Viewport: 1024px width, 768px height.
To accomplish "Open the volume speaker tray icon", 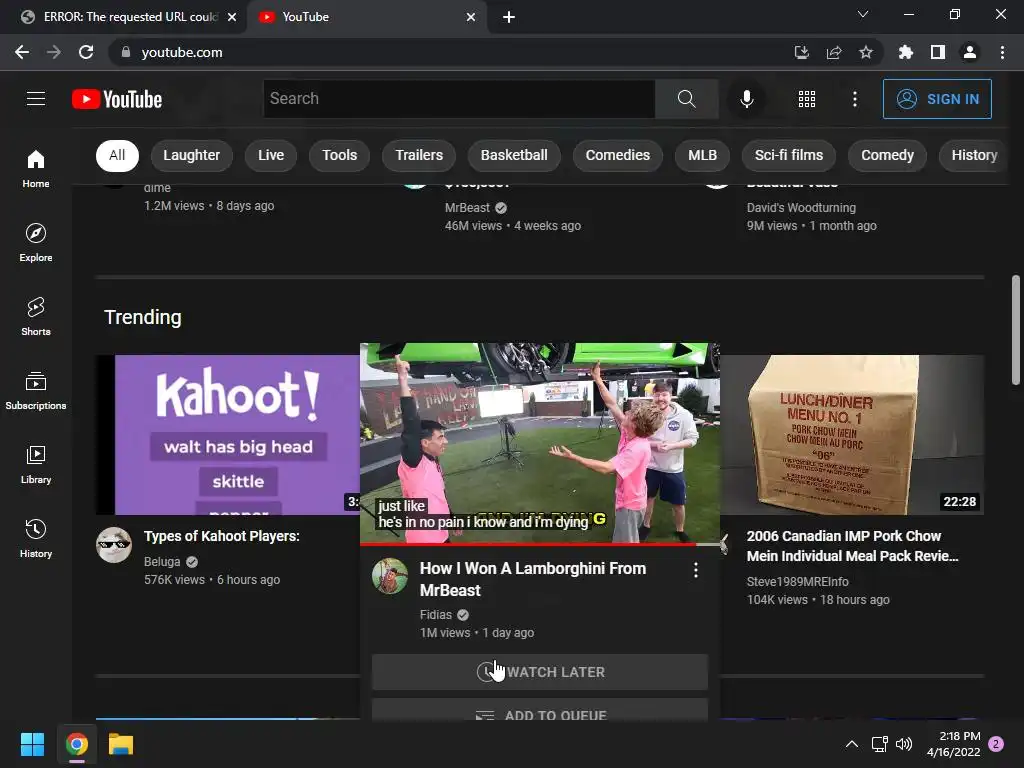I will coord(904,744).
